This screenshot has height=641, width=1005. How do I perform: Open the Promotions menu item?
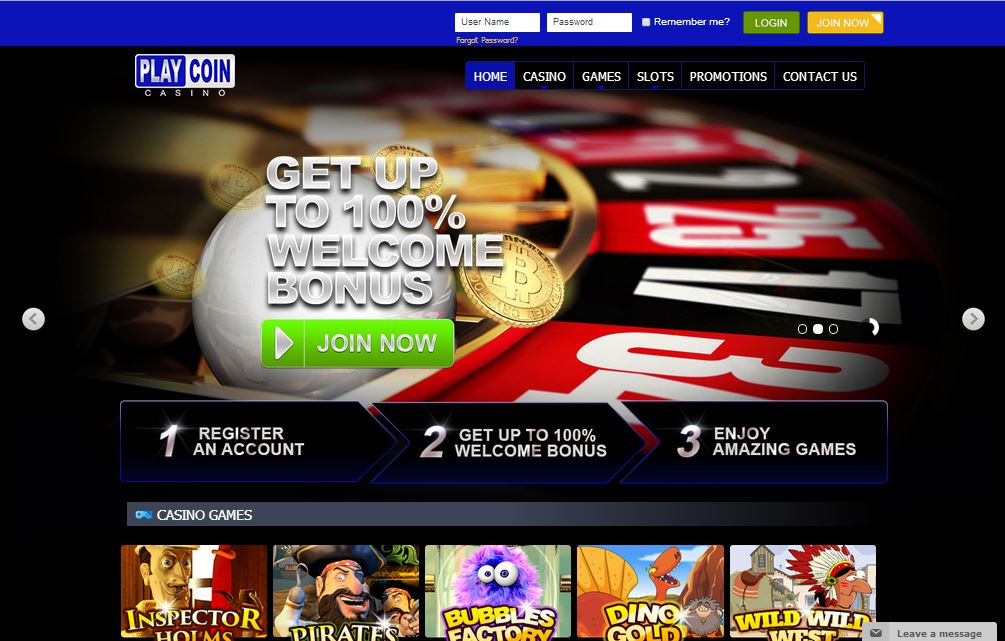[728, 76]
